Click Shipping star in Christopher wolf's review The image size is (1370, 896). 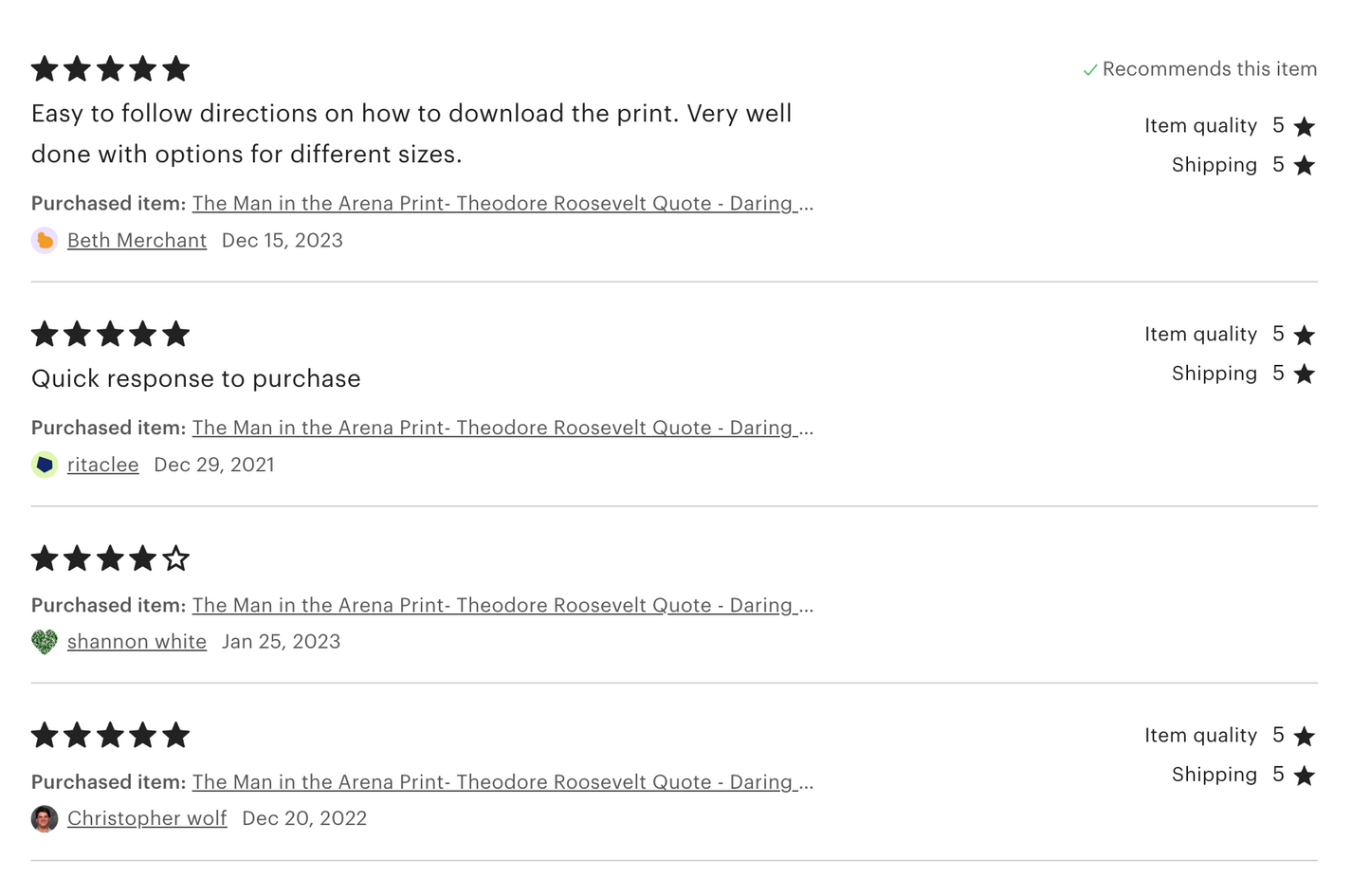coord(1305,776)
